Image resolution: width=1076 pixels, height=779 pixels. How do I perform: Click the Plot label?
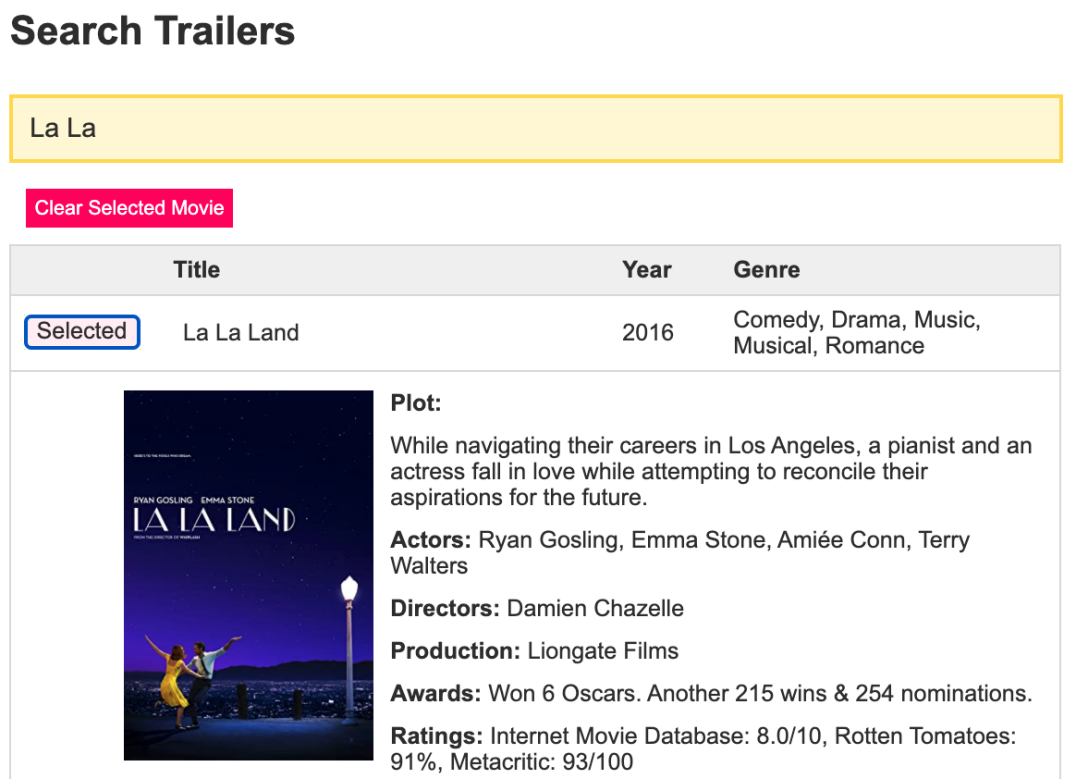(x=415, y=404)
